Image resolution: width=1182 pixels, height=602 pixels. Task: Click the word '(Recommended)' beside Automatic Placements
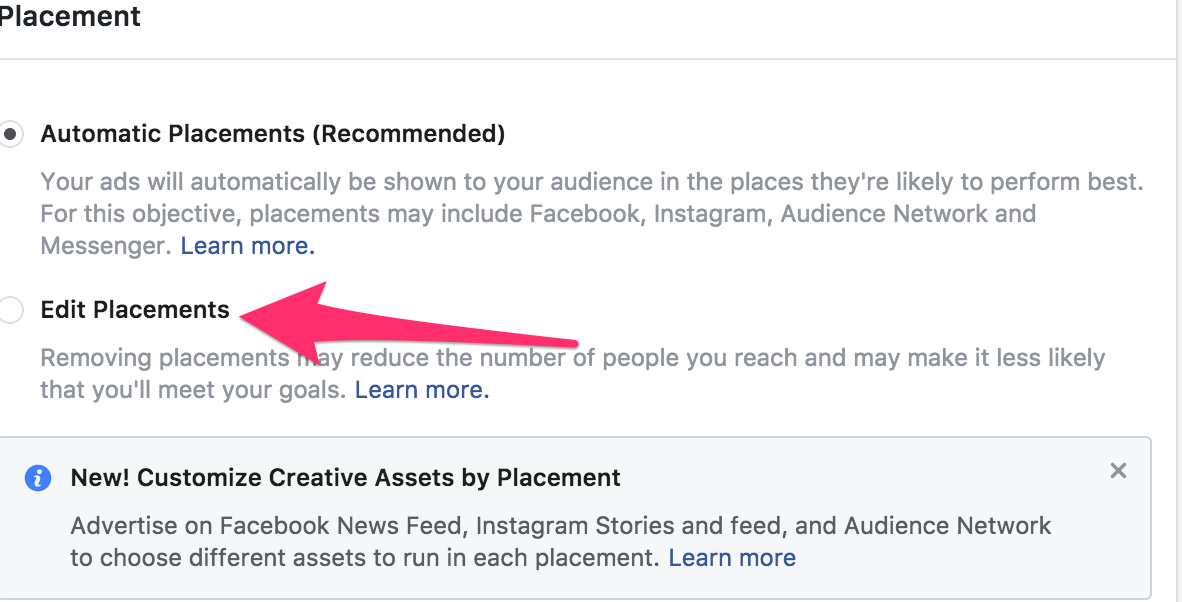click(409, 134)
